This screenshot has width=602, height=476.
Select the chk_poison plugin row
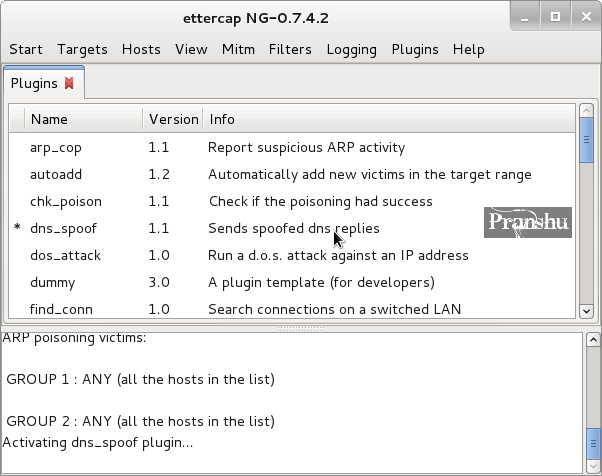292,201
